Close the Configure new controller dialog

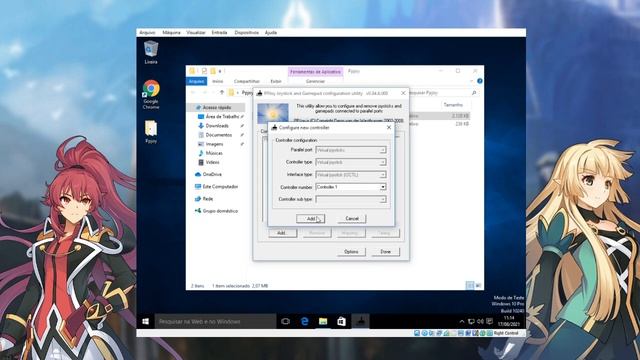click(389, 128)
